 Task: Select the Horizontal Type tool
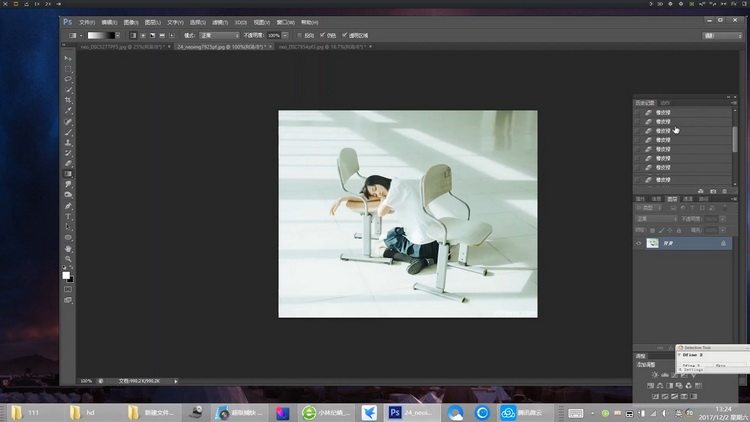pyautogui.click(x=68, y=217)
